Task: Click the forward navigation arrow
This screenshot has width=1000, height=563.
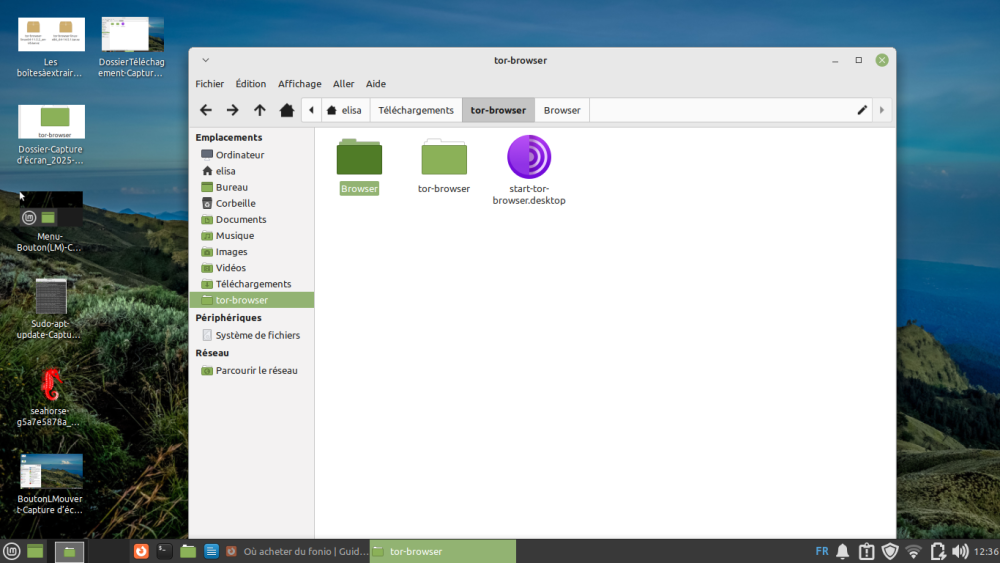Action: click(x=232, y=110)
